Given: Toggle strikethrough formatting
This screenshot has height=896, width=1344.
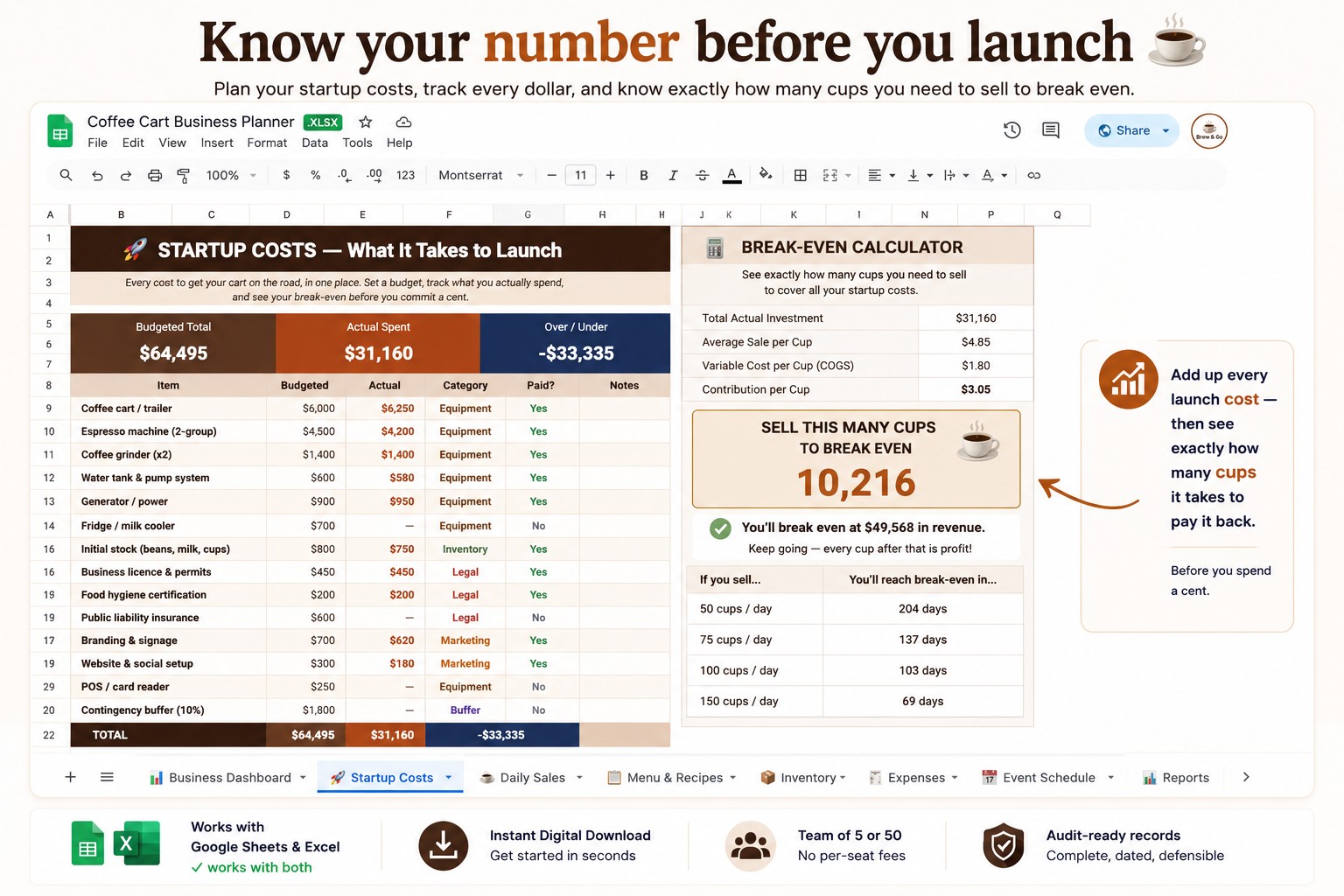Looking at the screenshot, I should 702,175.
